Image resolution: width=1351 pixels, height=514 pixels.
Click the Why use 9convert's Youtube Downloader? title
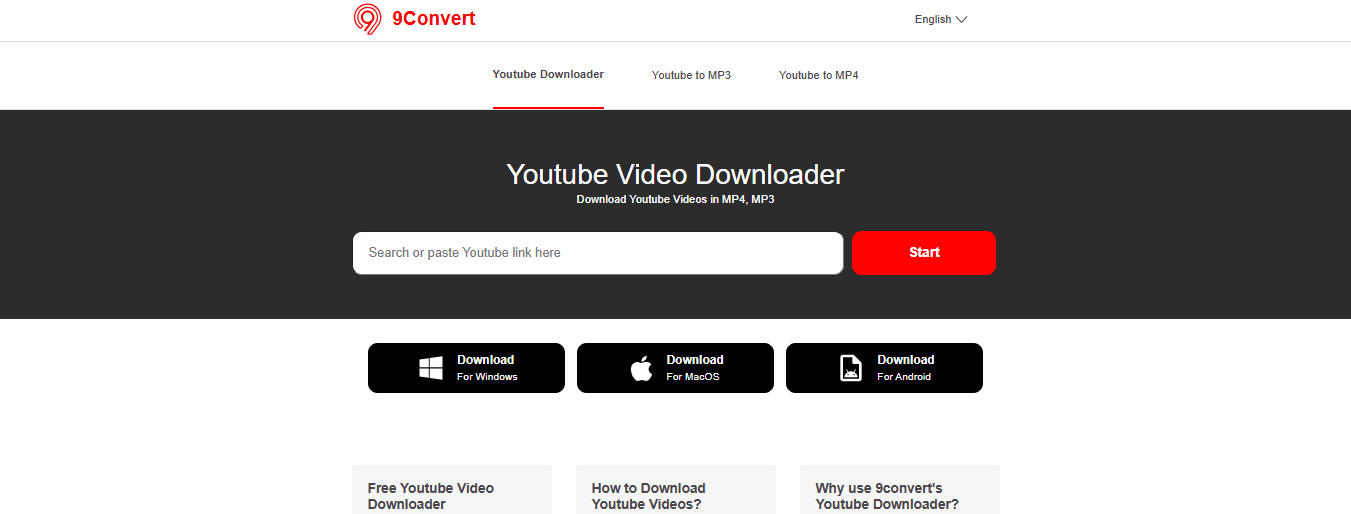tap(887, 496)
